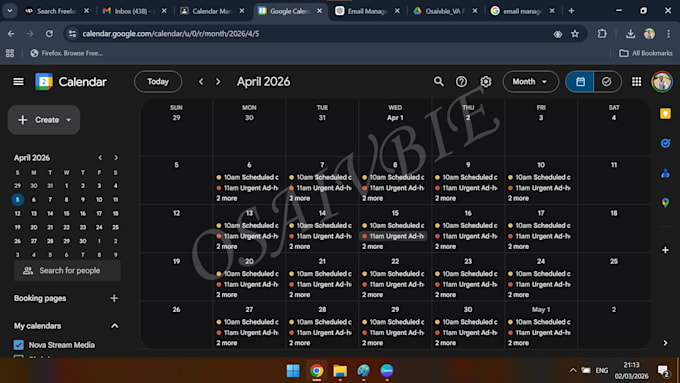Image resolution: width=680 pixels, height=383 pixels.
Task: Click the browser back arrow
Action: pos(11,33)
